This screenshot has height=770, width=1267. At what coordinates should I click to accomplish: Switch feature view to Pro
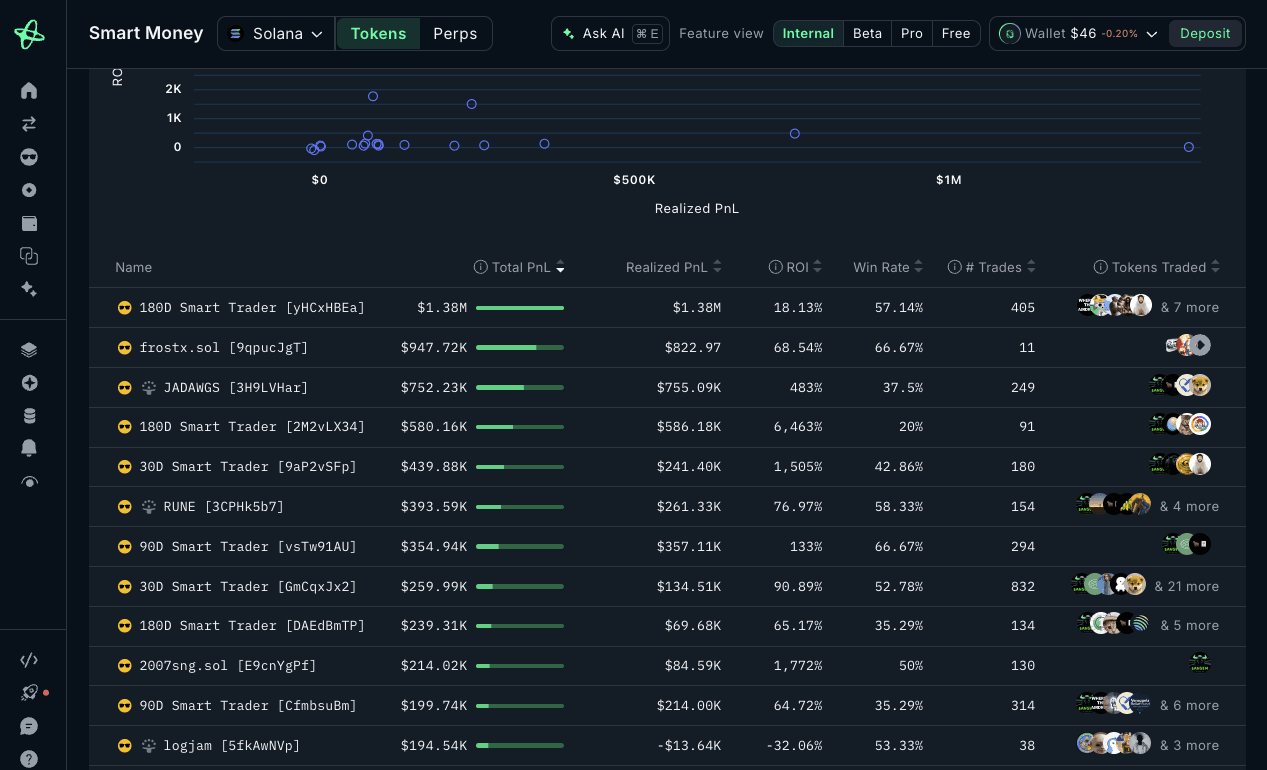(911, 34)
